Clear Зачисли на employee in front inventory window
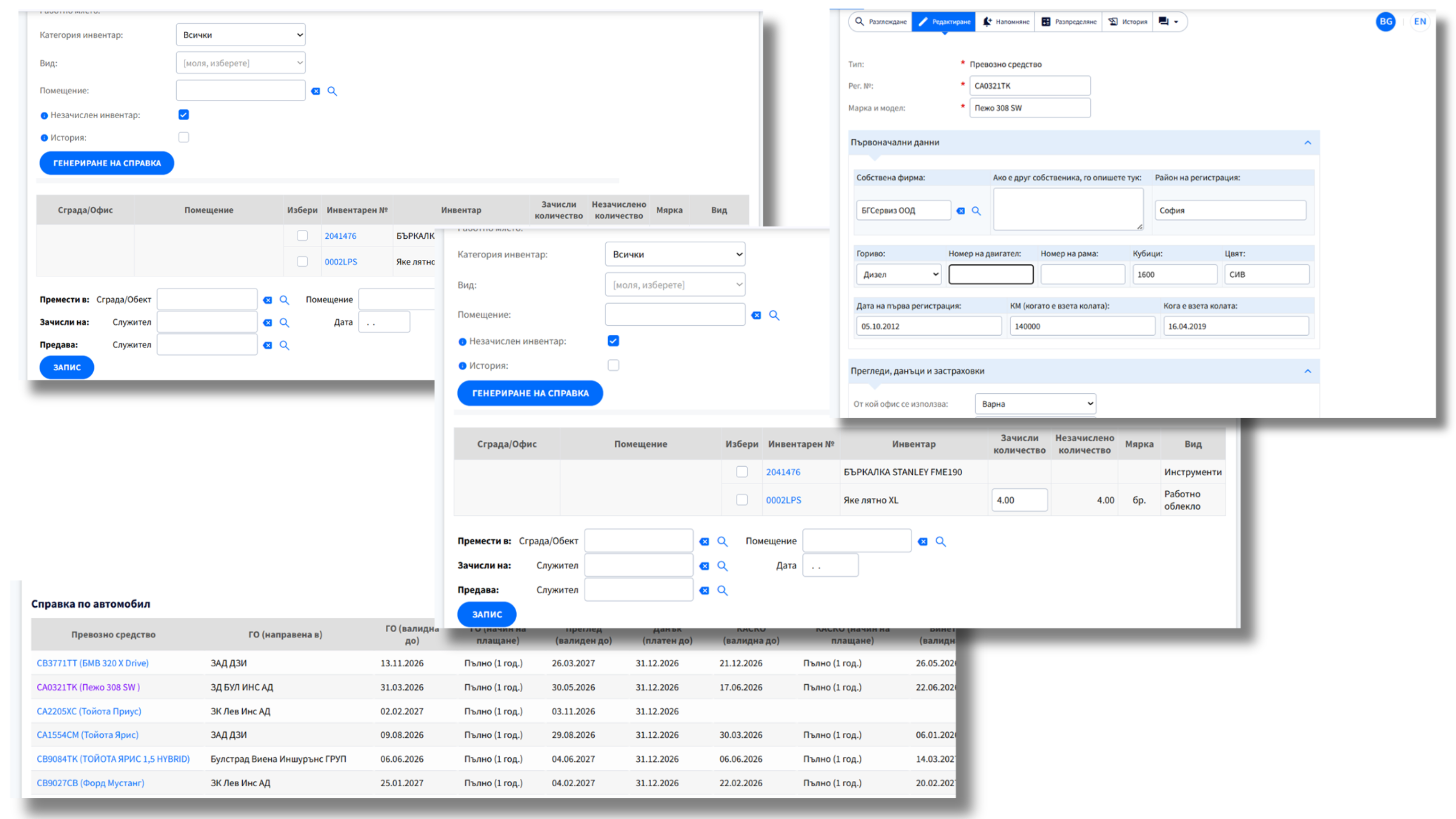 (704, 566)
